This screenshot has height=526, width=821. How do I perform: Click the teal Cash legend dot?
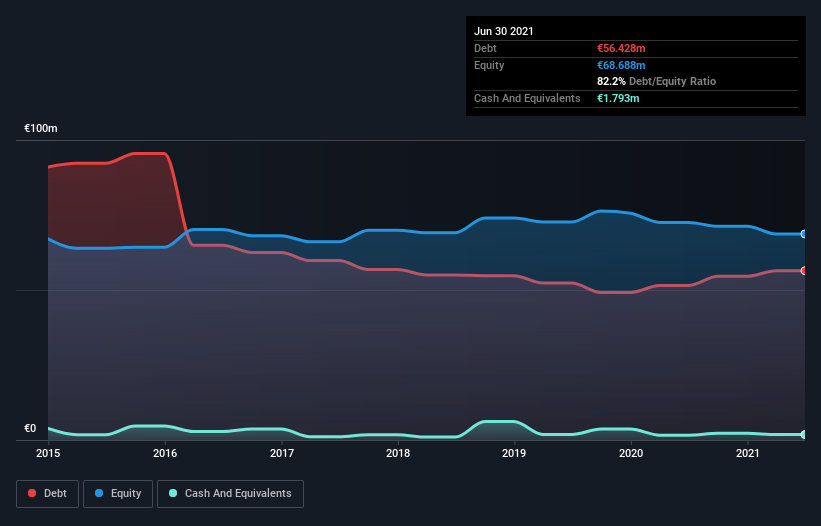tap(173, 493)
